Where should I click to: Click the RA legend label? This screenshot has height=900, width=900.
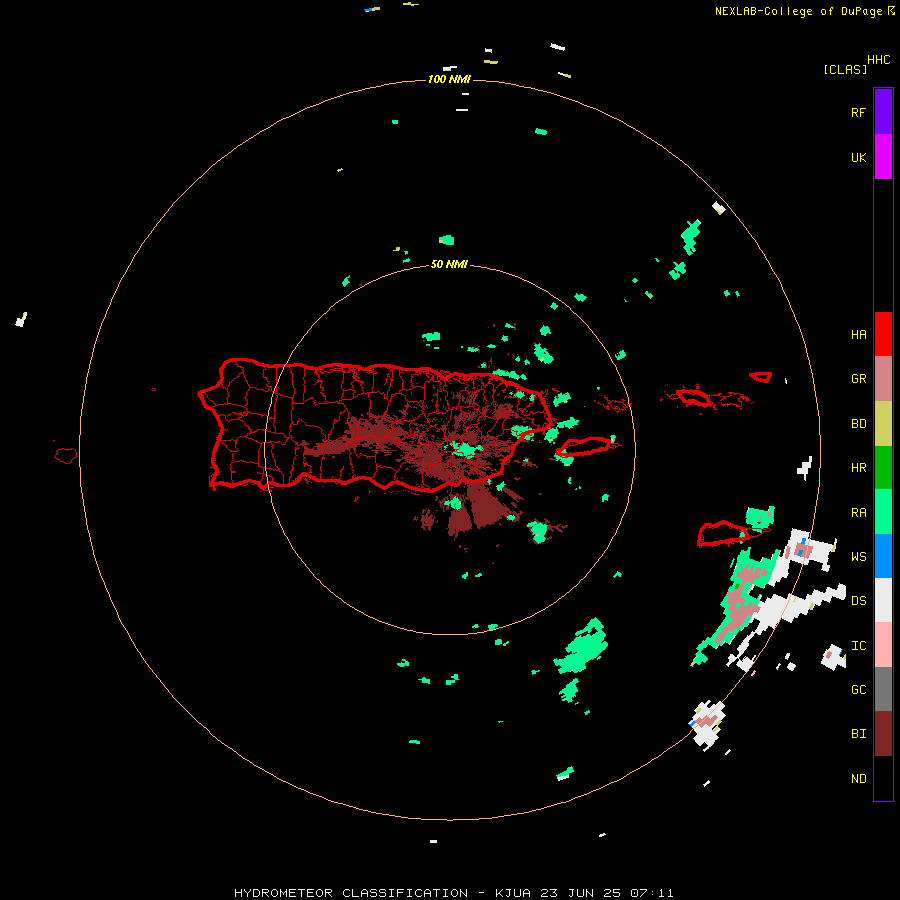858,513
